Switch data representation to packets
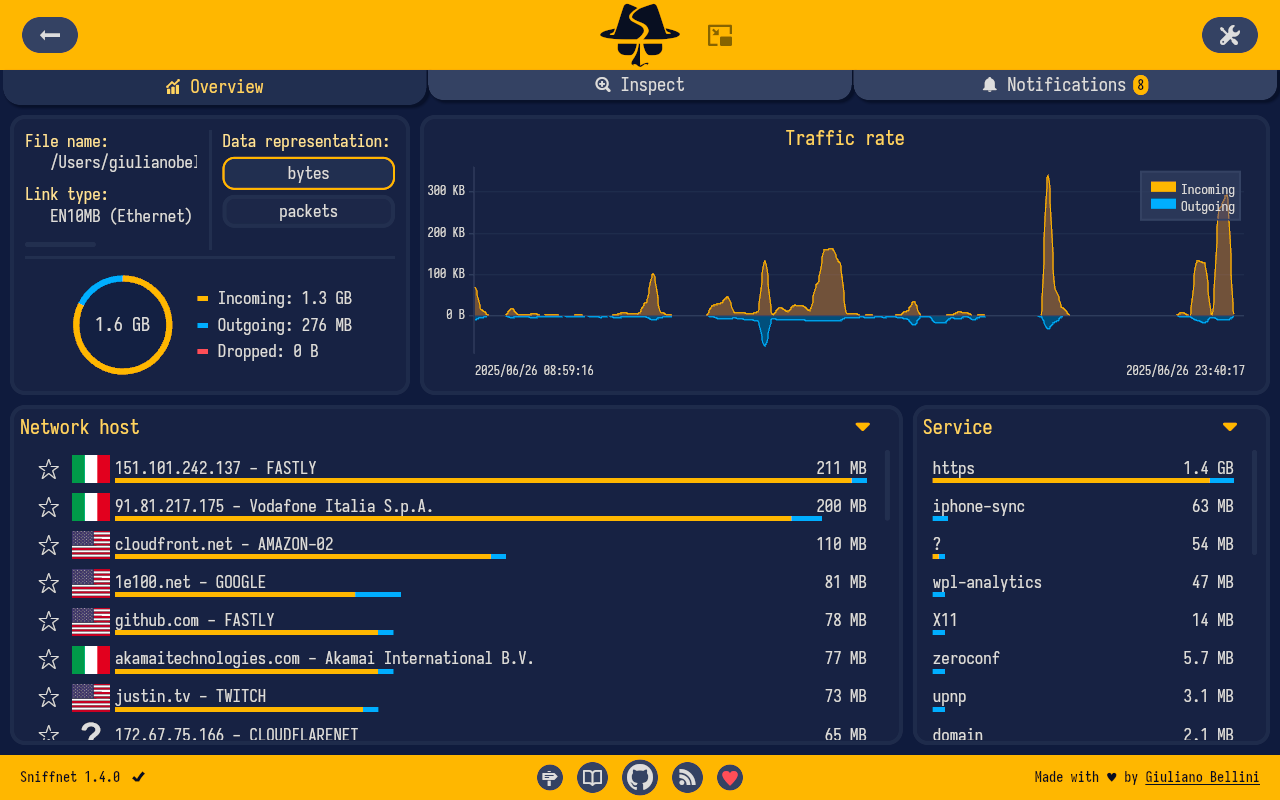This screenshot has height=800, width=1280. [x=308, y=211]
